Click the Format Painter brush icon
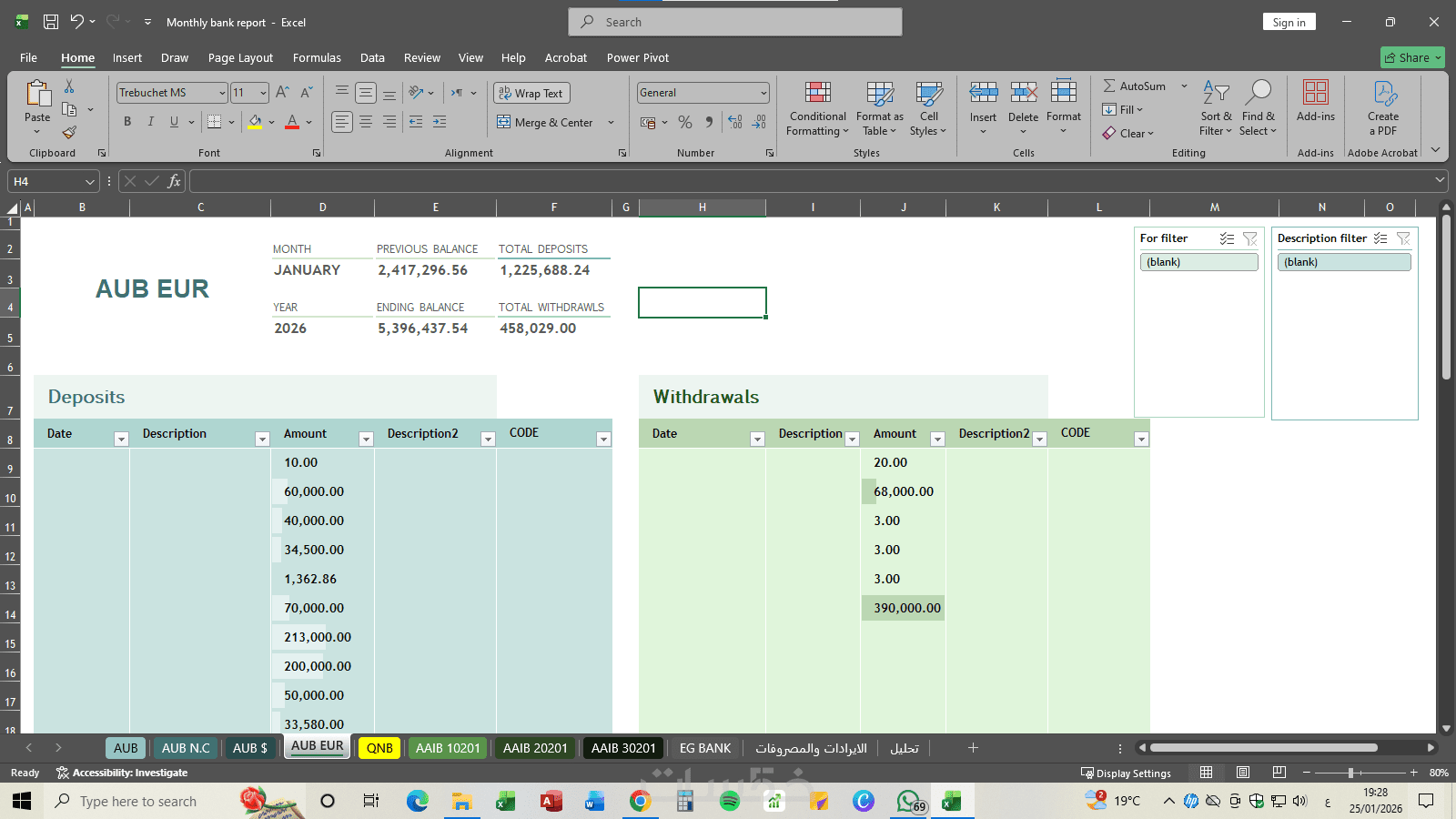Image resolution: width=1456 pixels, height=819 pixels. pos(69,133)
